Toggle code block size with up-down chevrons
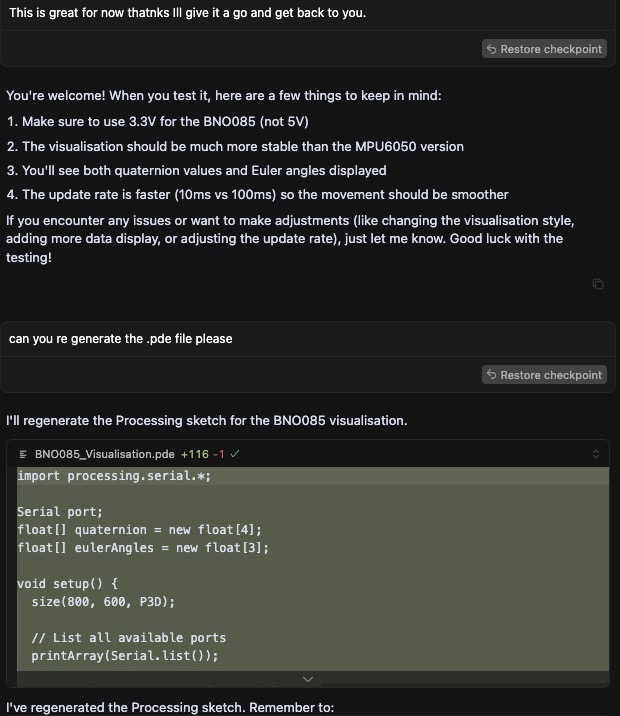Image resolution: width=620 pixels, height=716 pixels. 596,454
